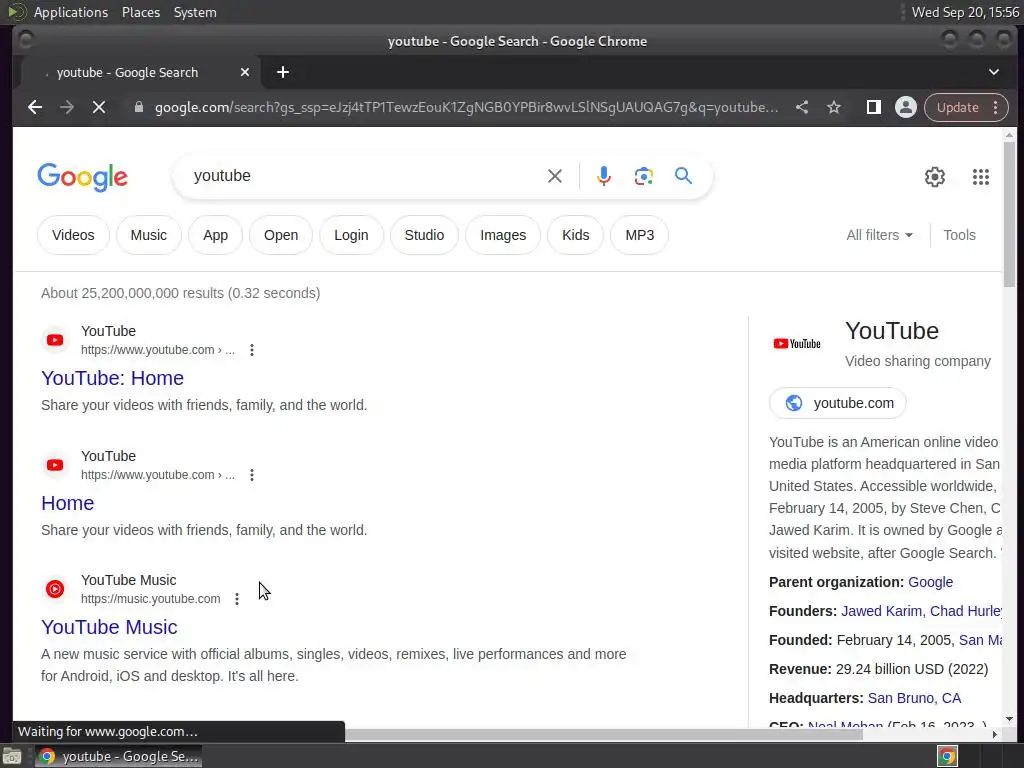
Task: Open the All filters dropdown
Action: coord(879,235)
